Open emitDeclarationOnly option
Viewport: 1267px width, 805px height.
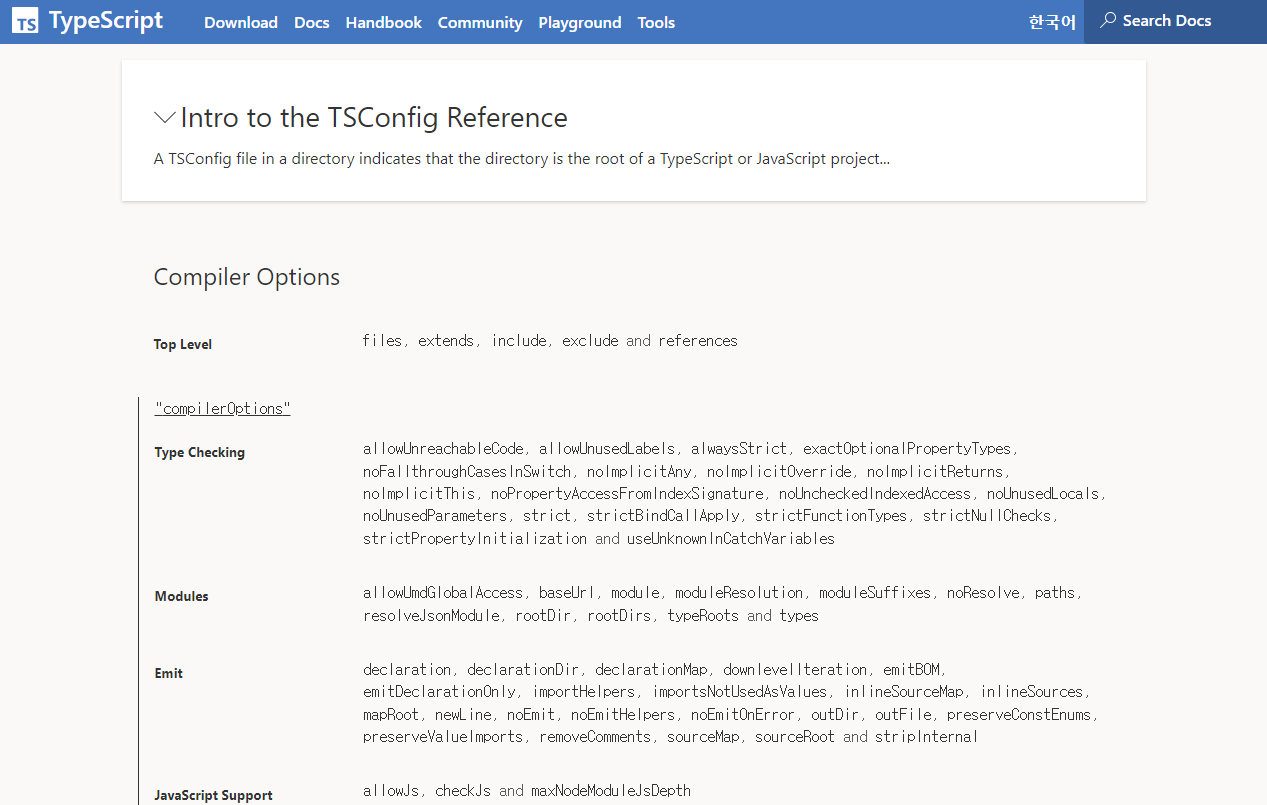click(439, 692)
